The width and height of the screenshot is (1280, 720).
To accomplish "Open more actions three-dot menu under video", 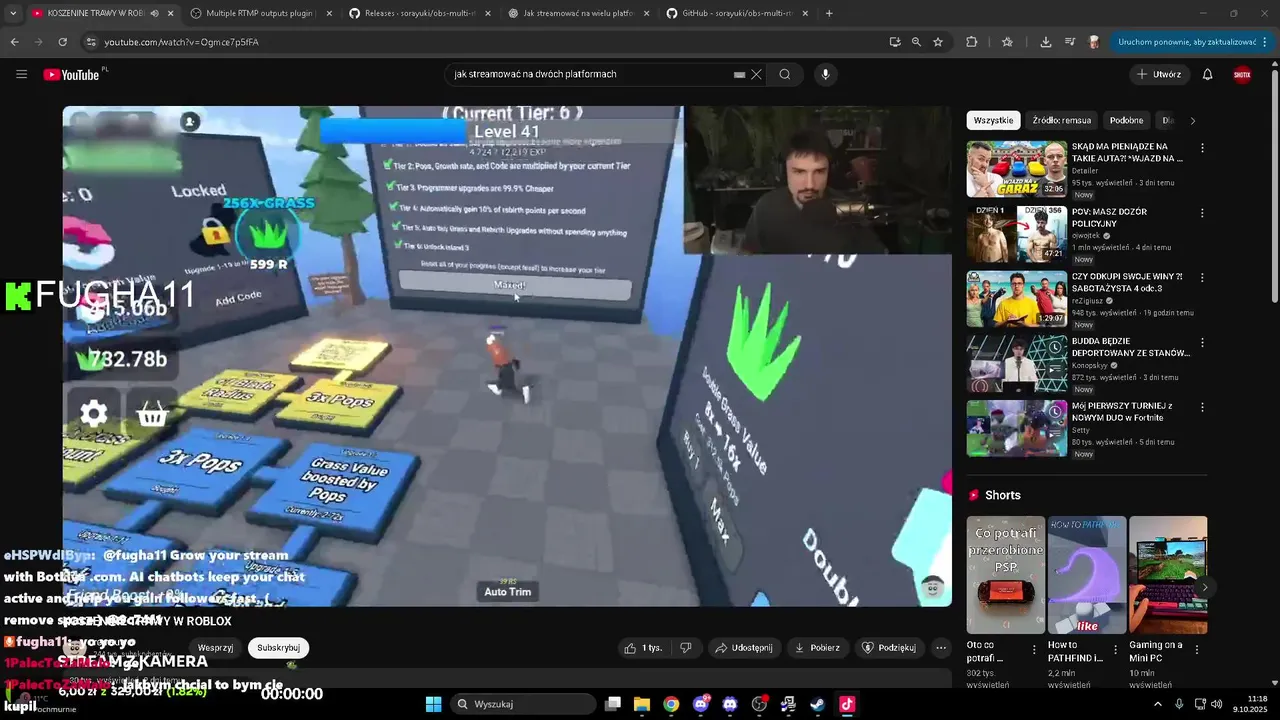I will click(940, 648).
